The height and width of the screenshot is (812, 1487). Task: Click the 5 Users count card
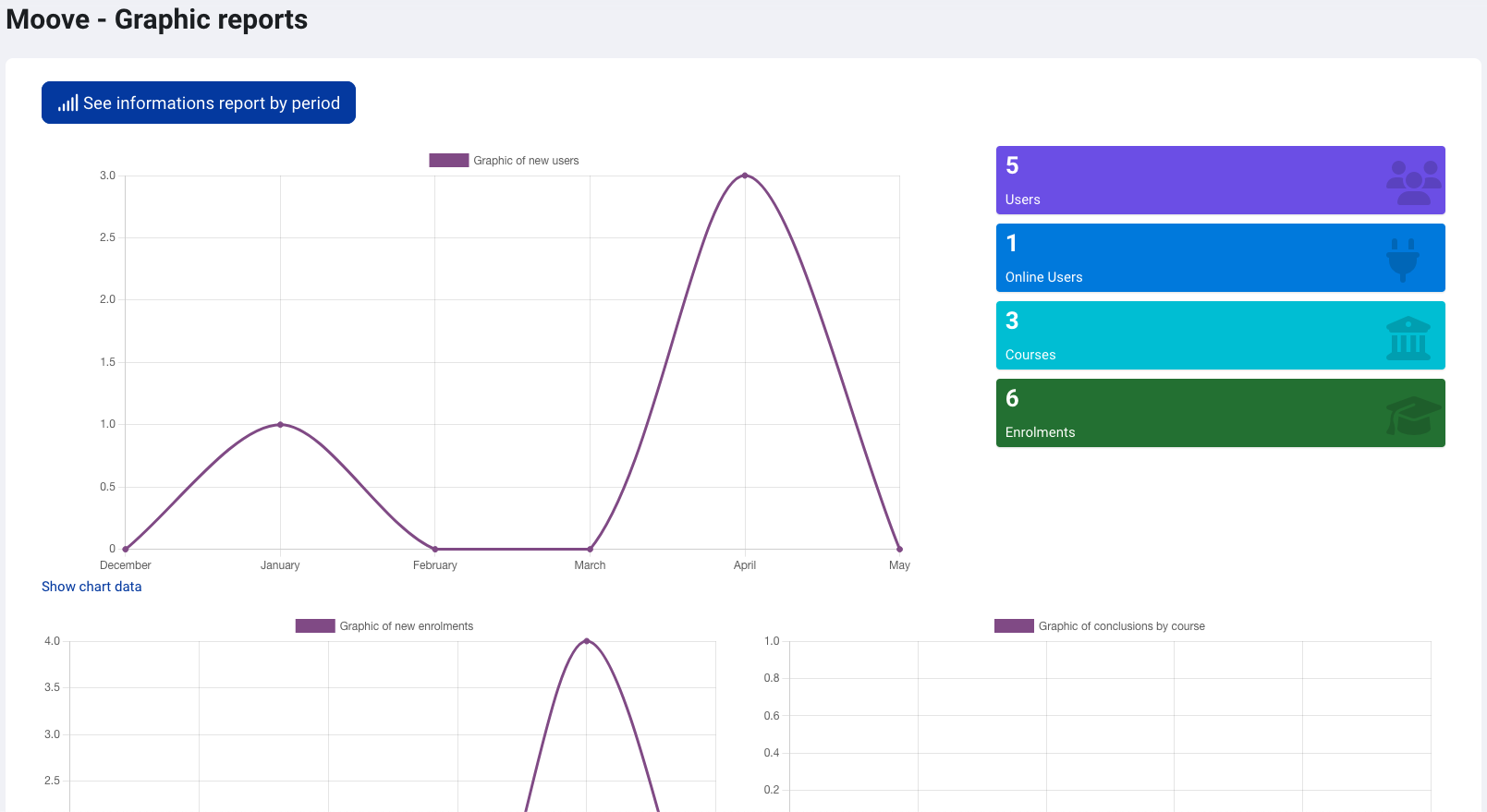click(1220, 180)
